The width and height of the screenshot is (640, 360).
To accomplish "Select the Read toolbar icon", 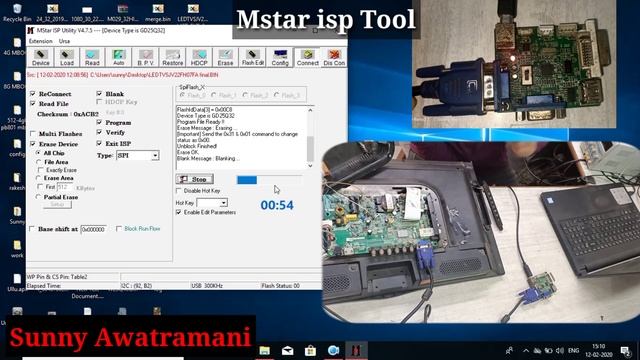I will point(92,57).
